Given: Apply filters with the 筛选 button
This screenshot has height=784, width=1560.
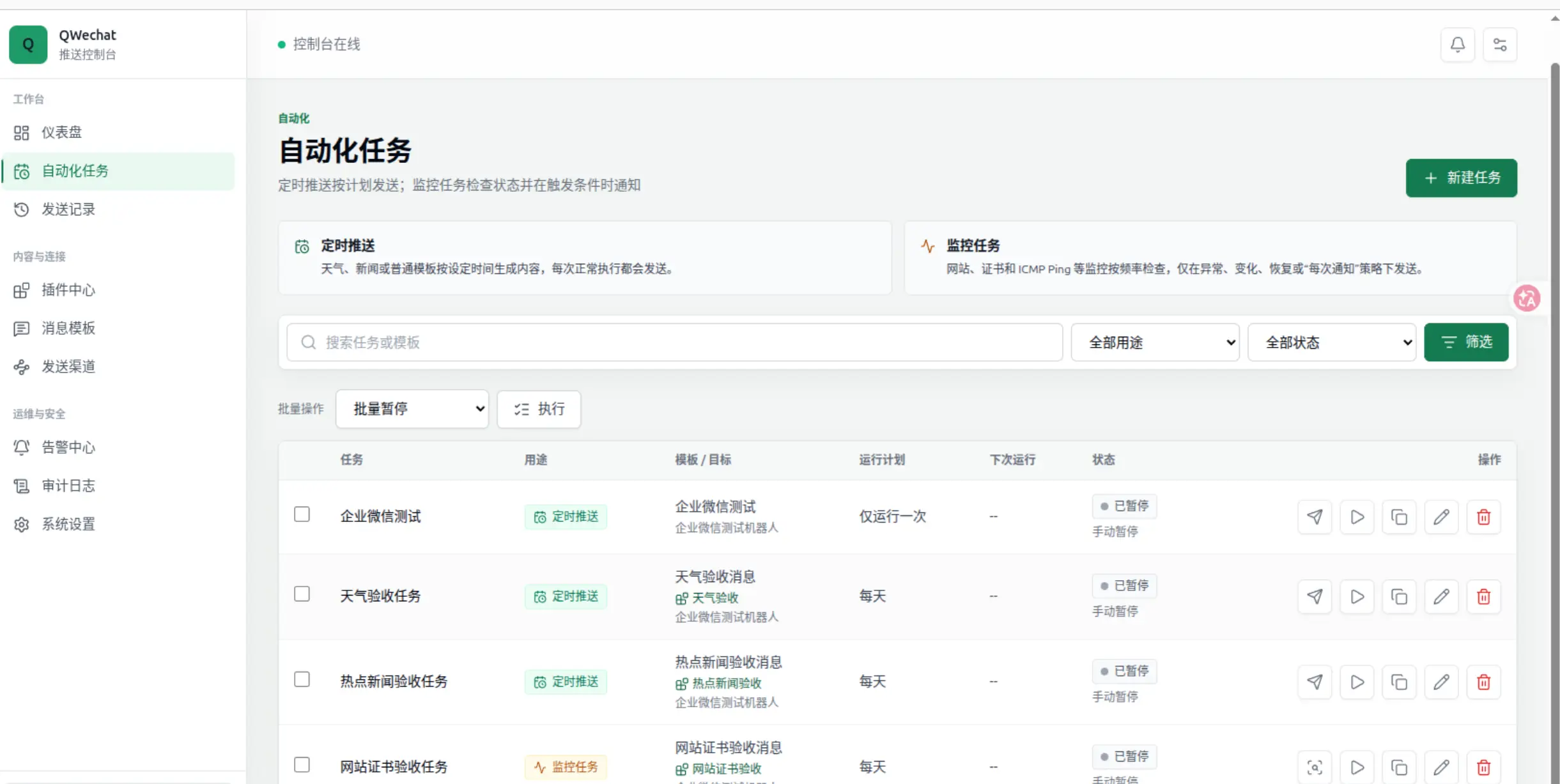Looking at the screenshot, I should (1466, 342).
